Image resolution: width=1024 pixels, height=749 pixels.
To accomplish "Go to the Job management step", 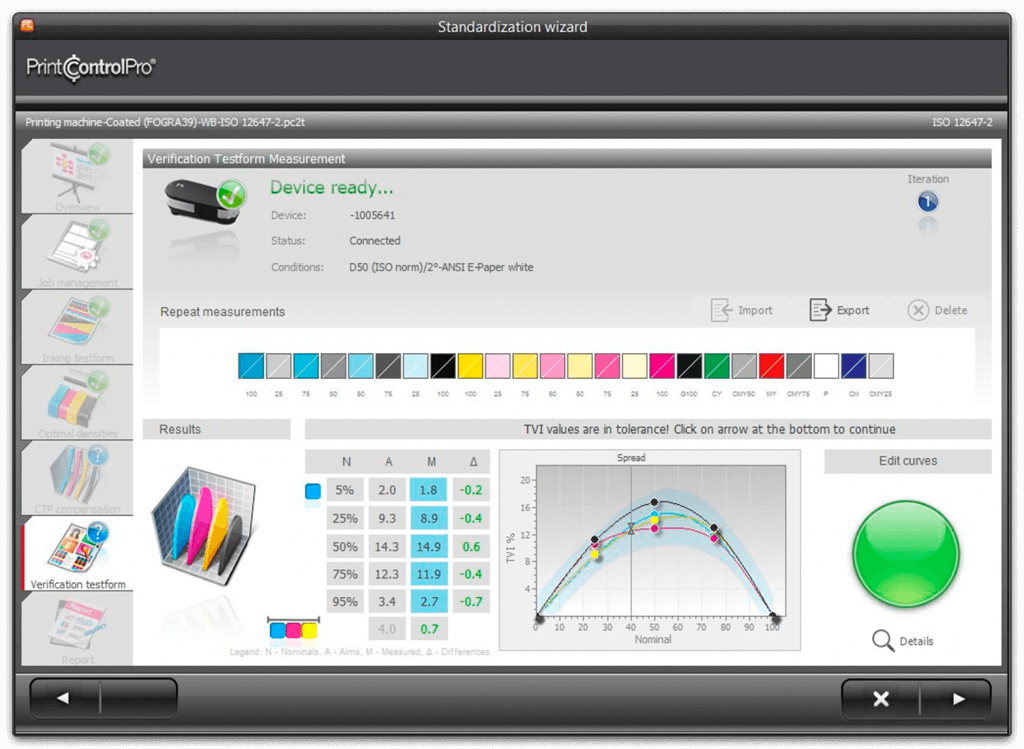I will click(77, 252).
